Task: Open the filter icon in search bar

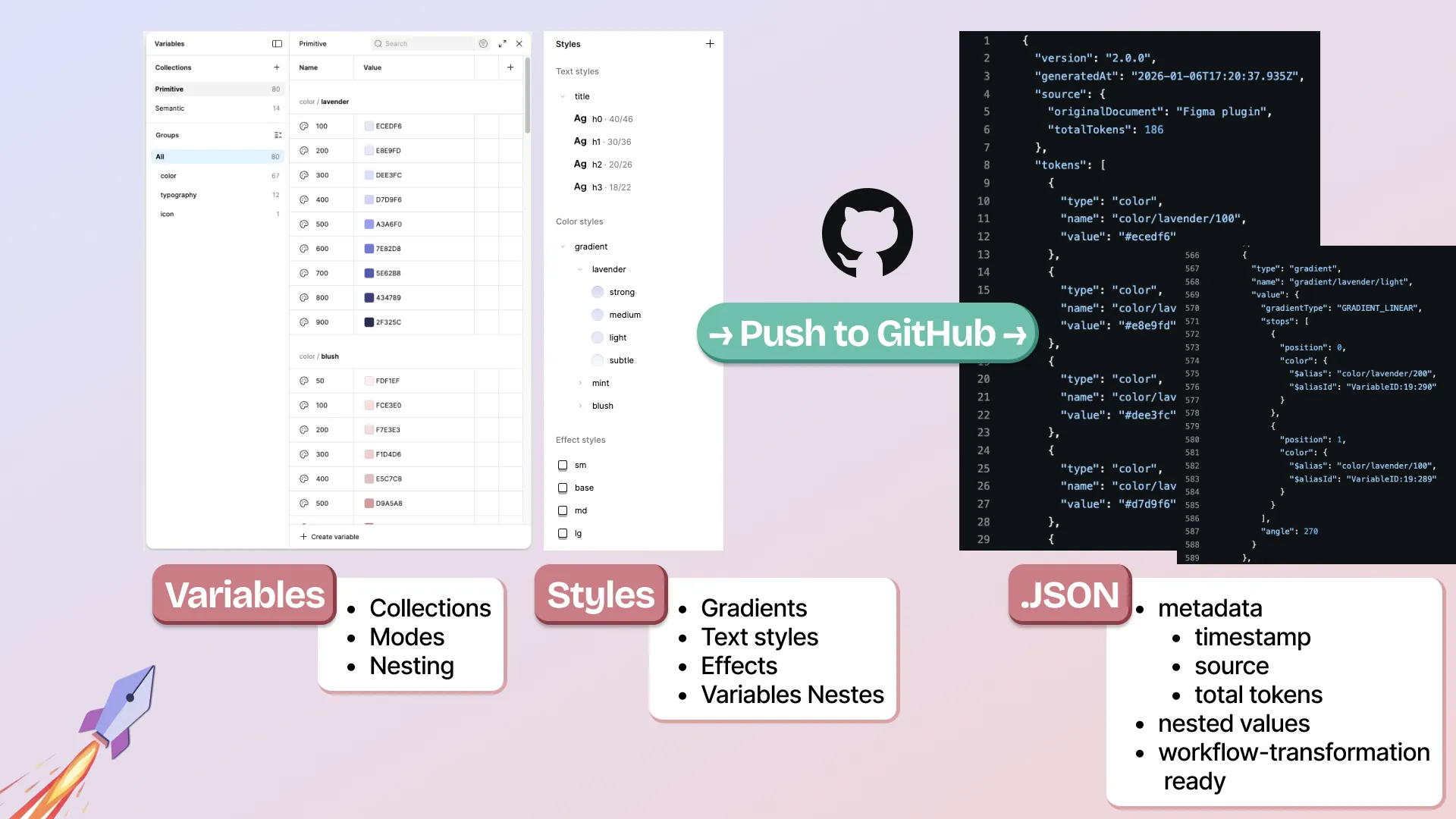Action: click(483, 44)
